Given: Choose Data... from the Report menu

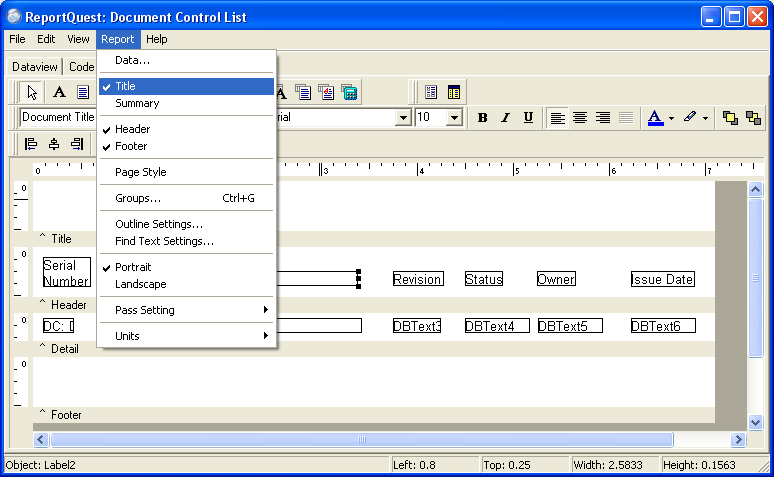Looking at the screenshot, I should click(186, 60).
